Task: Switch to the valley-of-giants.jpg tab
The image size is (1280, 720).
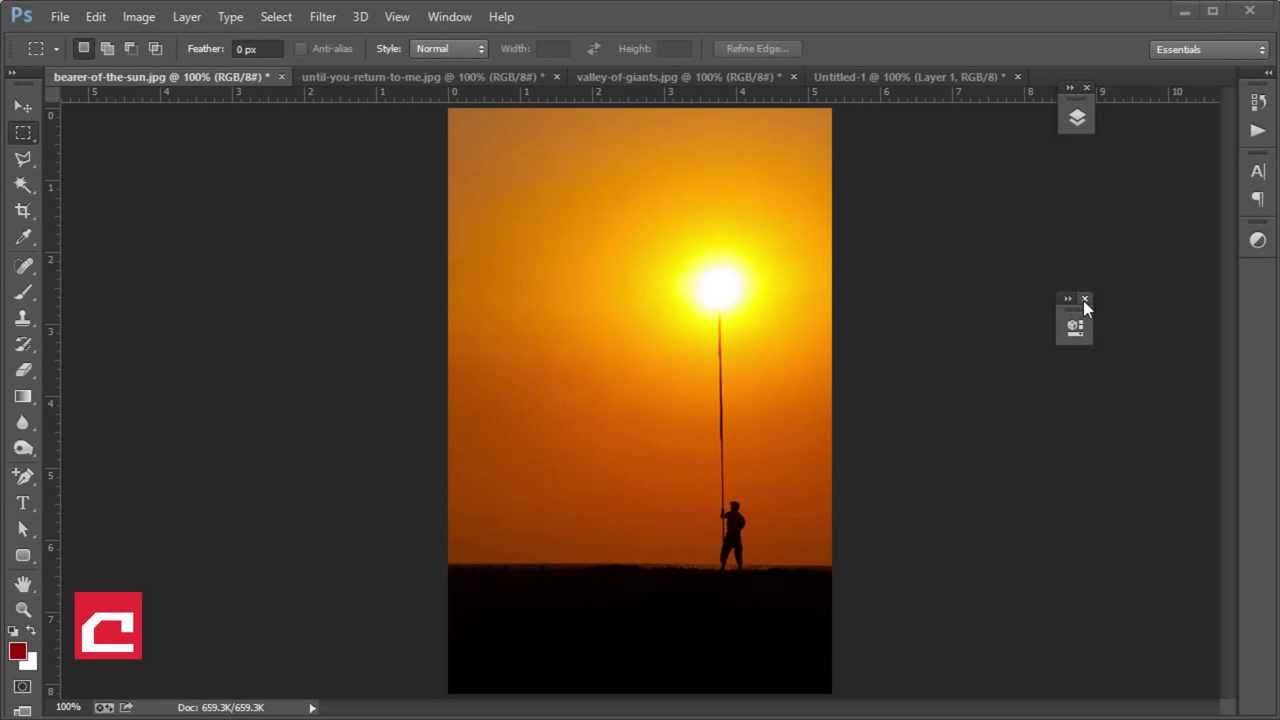Action: coord(678,77)
